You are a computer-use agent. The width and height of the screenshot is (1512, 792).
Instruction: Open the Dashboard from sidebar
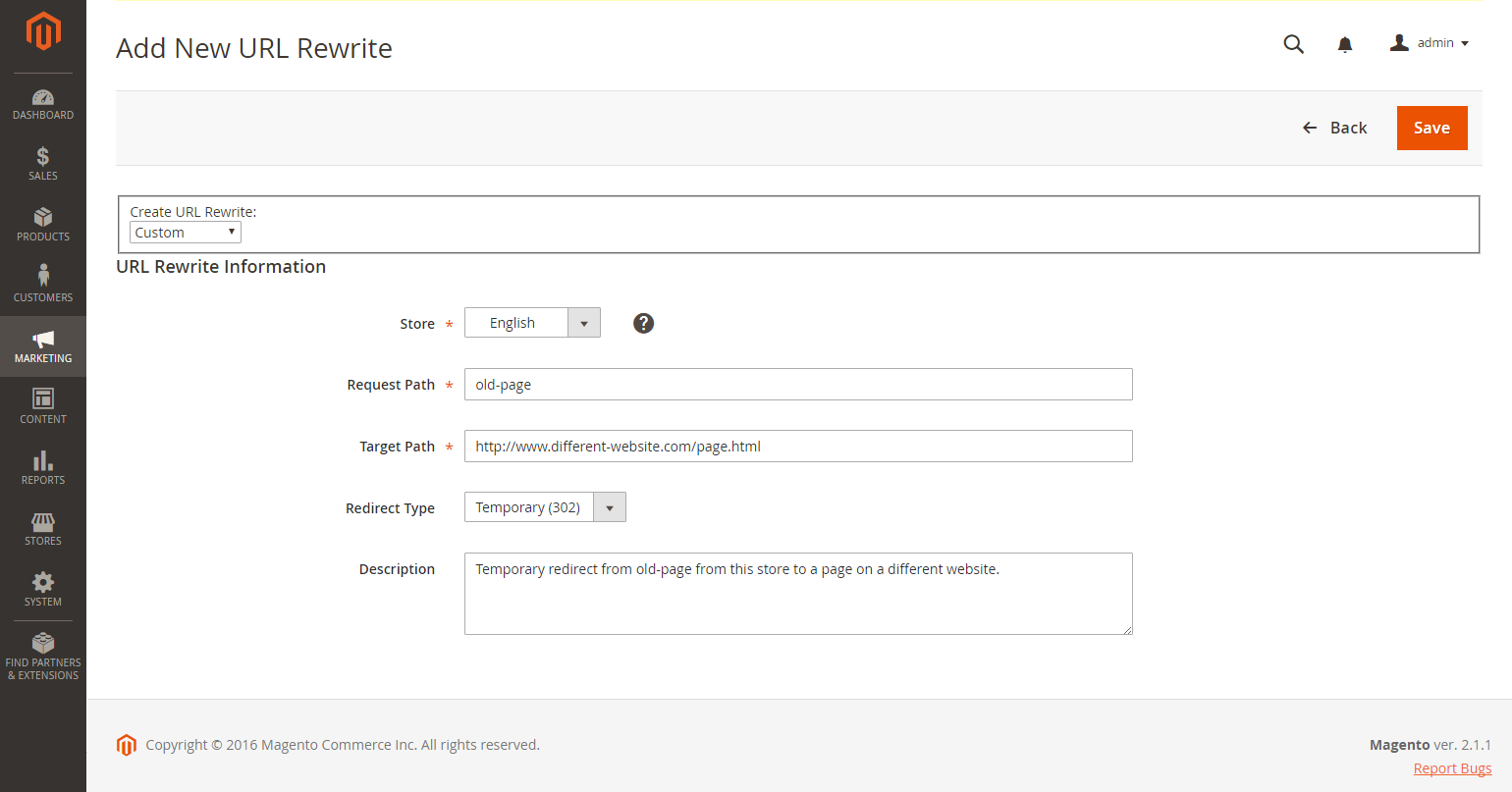point(43,104)
